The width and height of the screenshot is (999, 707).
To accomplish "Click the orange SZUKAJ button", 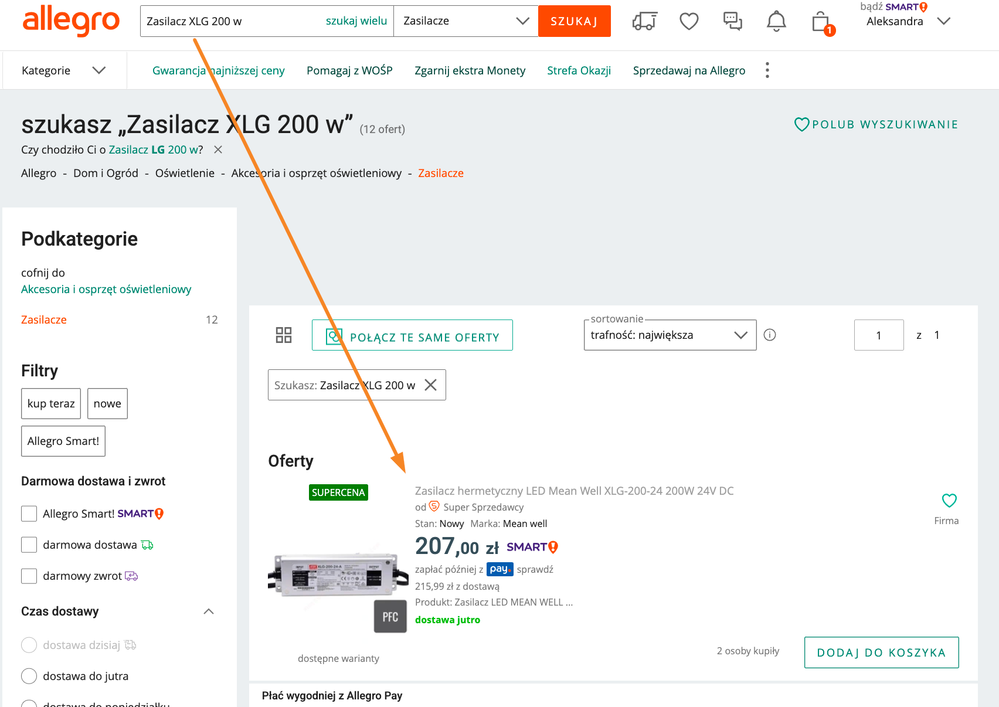I will click(x=574, y=21).
